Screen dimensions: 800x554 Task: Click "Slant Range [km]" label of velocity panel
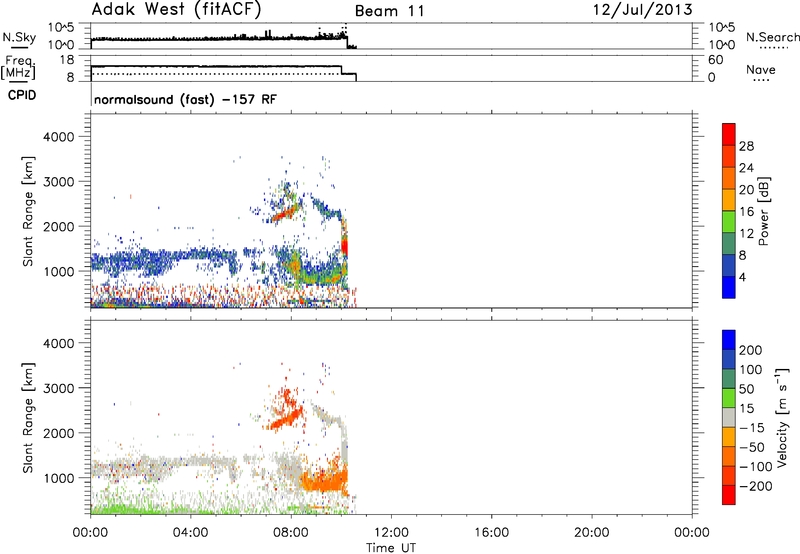coord(28,418)
